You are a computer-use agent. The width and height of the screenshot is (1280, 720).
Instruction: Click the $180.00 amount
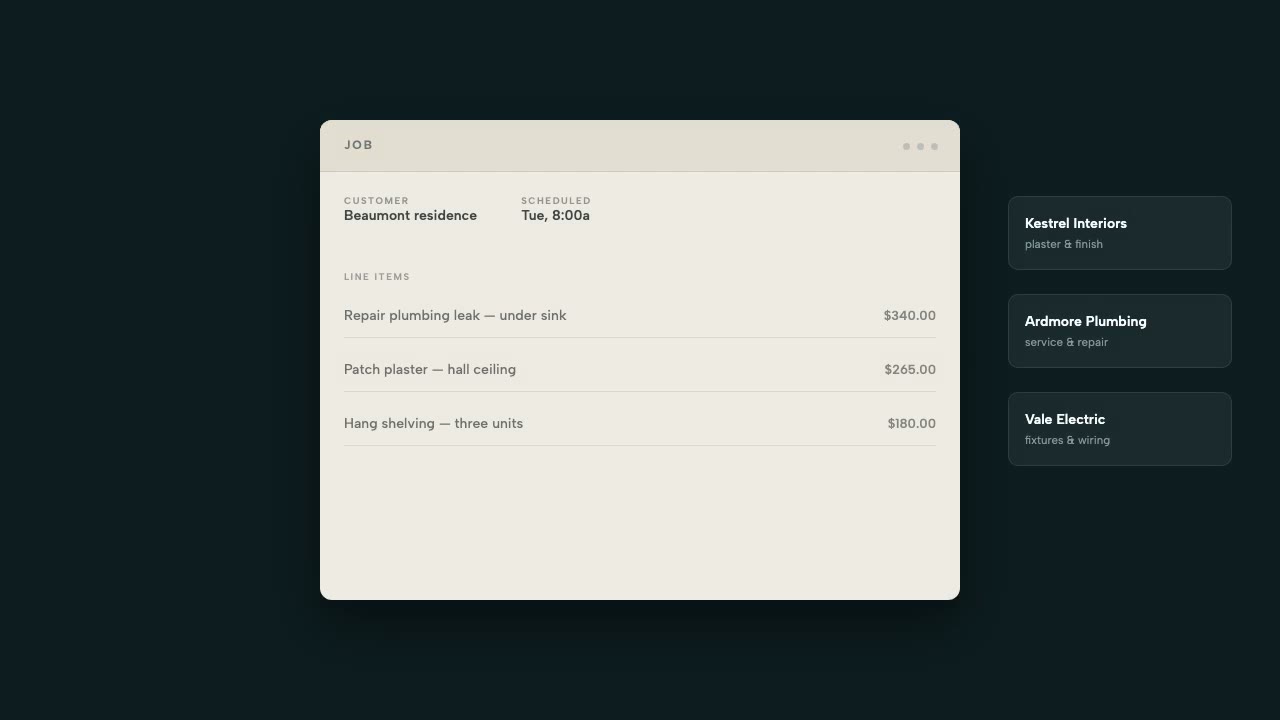click(x=912, y=423)
